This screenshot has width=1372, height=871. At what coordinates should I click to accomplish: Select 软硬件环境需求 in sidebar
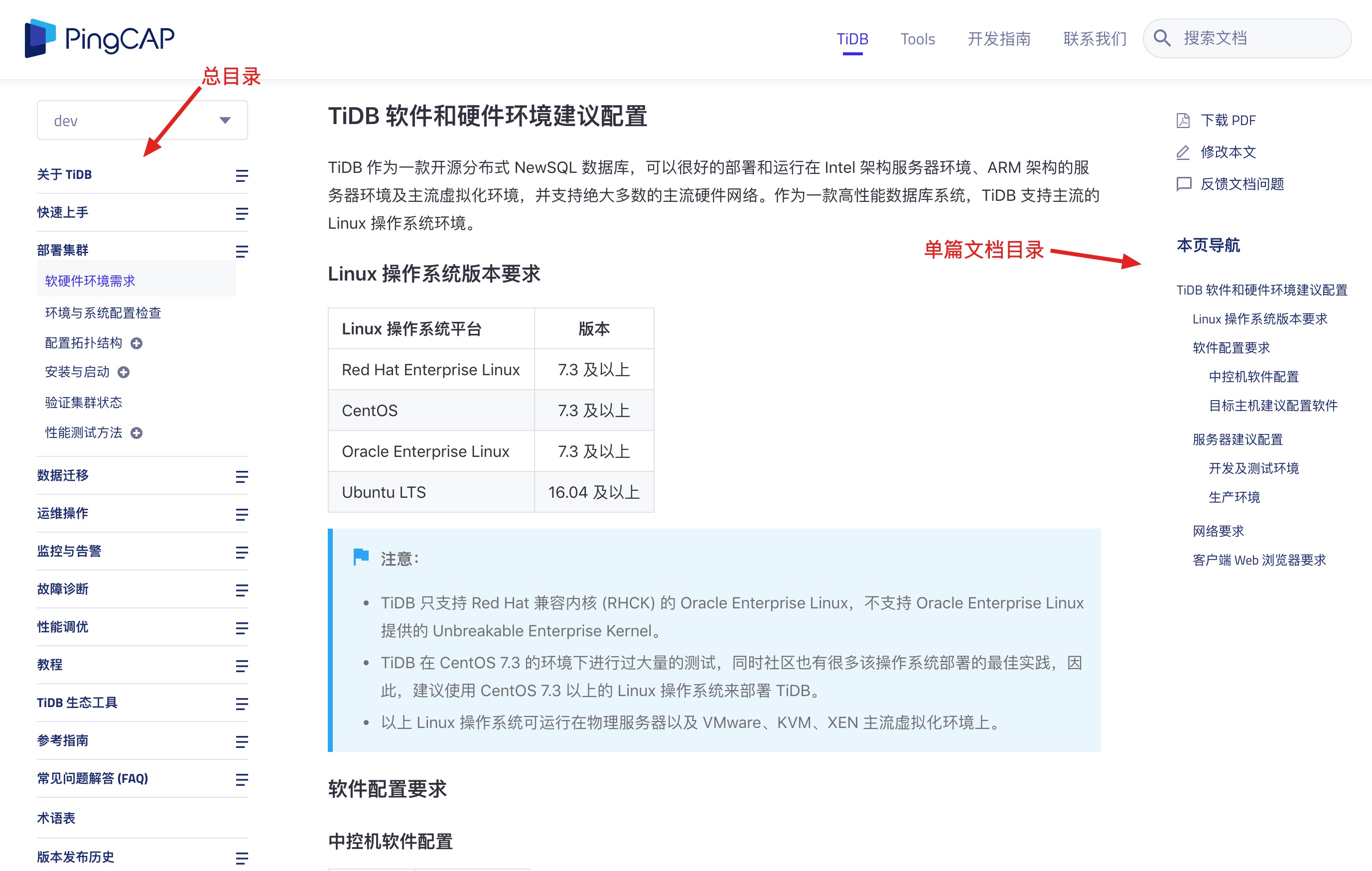coord(90,281)
